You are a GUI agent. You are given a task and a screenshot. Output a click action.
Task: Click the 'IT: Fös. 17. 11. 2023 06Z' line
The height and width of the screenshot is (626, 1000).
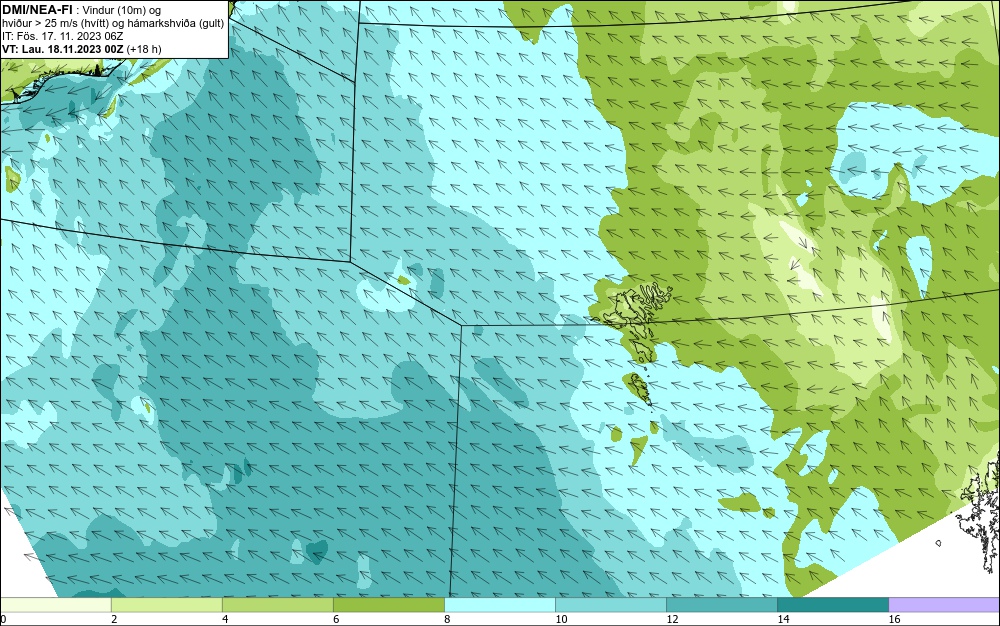pos(62,36)
